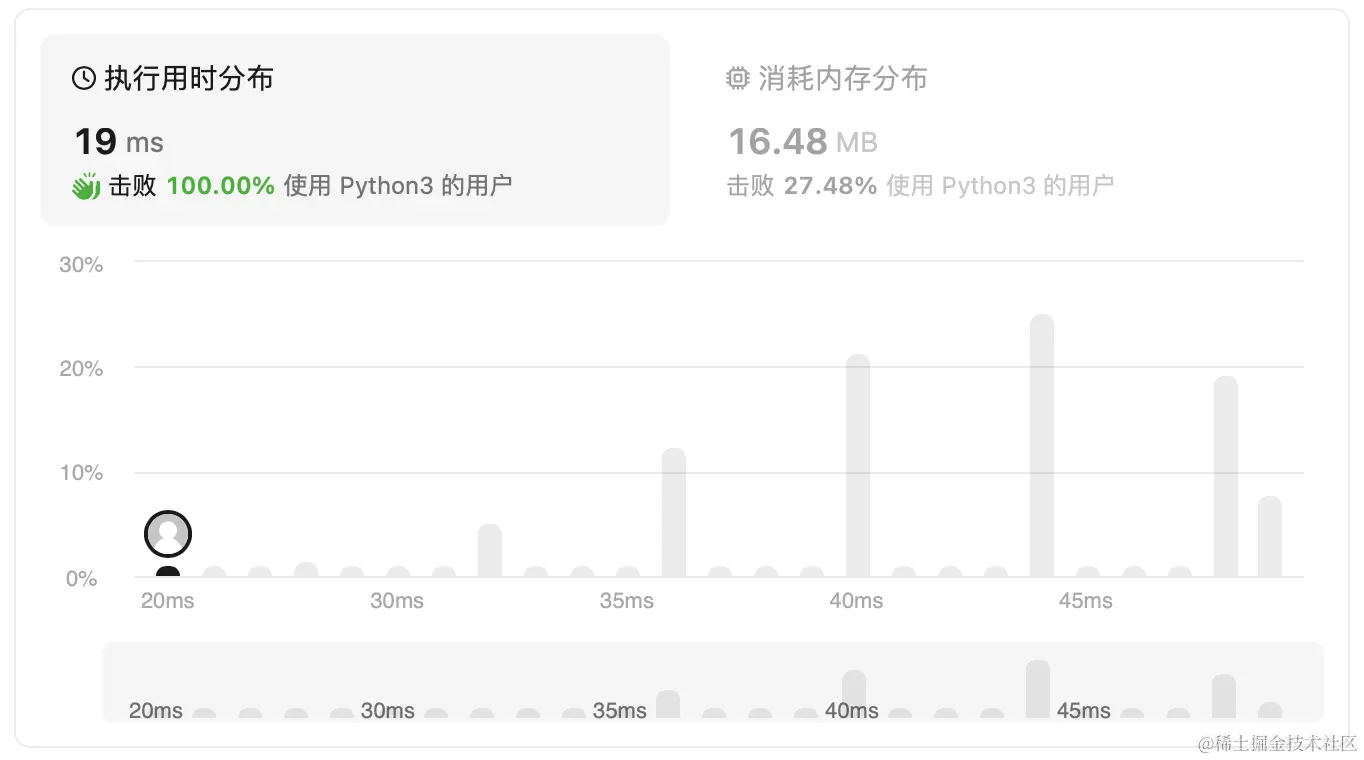Switch to the 消耗内存分布 memory tab
Viewport: 1364px width, 760px height.
click(x=1010, y=130)
